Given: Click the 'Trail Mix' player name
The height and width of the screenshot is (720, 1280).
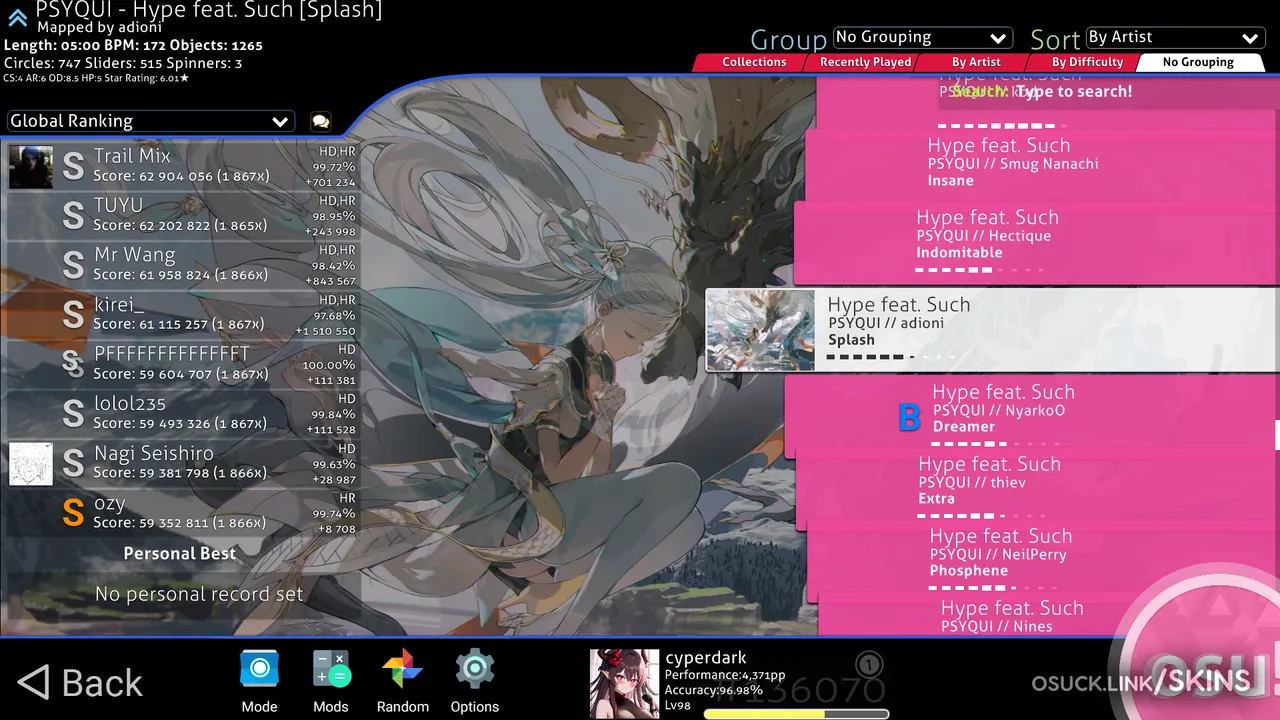Looking at the screenshot, I should 132,156.
